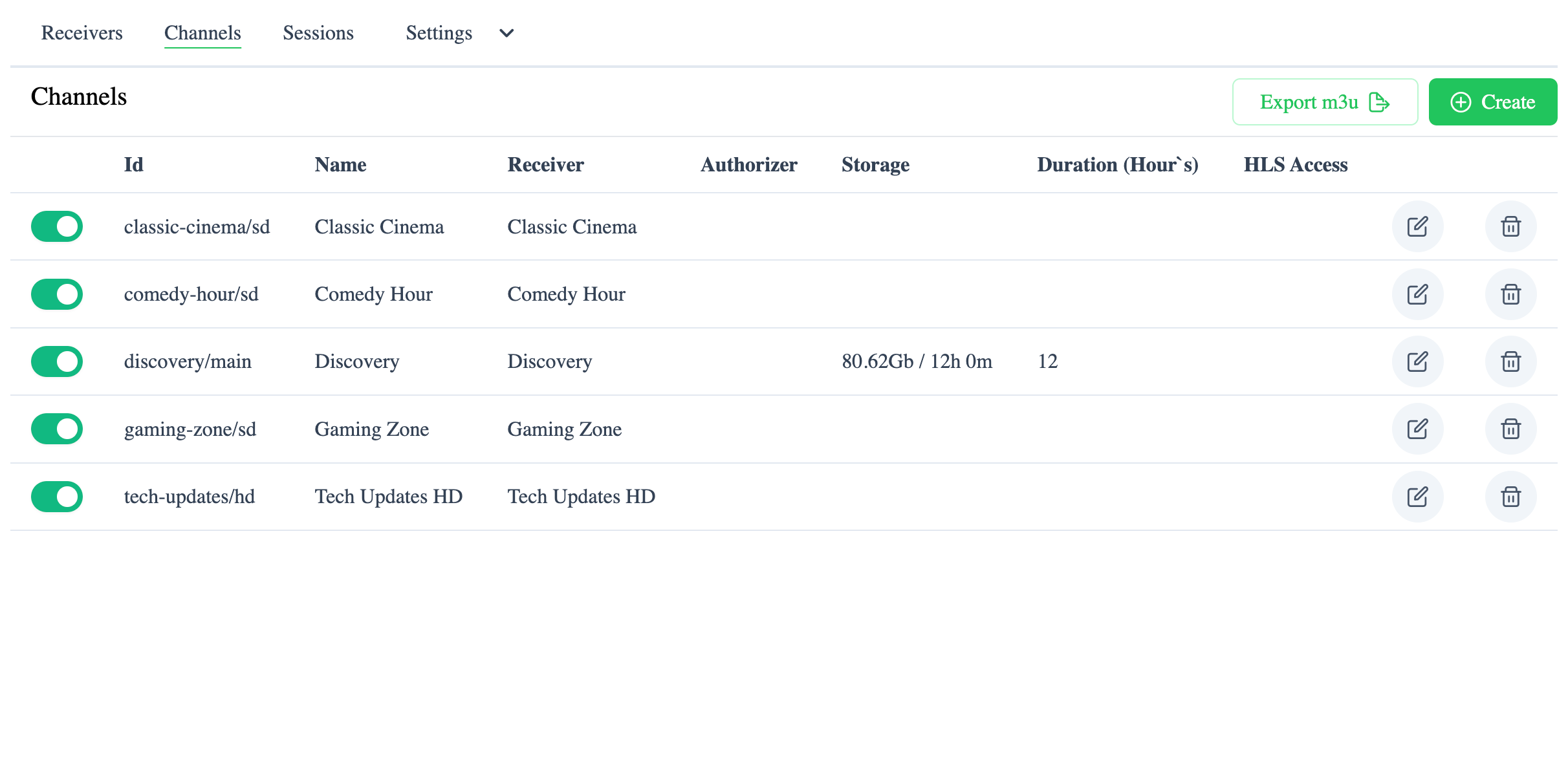Select the discovery/main id cell
Viewport: 1568px width, 776px height.
coord(188,361)
